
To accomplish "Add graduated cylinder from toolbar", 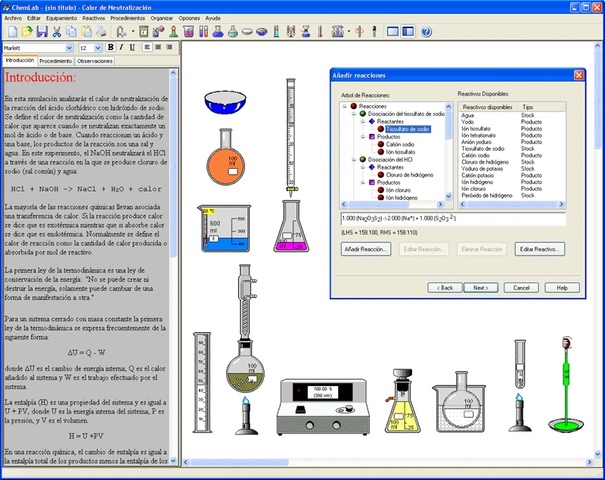I will click(276, 32).
